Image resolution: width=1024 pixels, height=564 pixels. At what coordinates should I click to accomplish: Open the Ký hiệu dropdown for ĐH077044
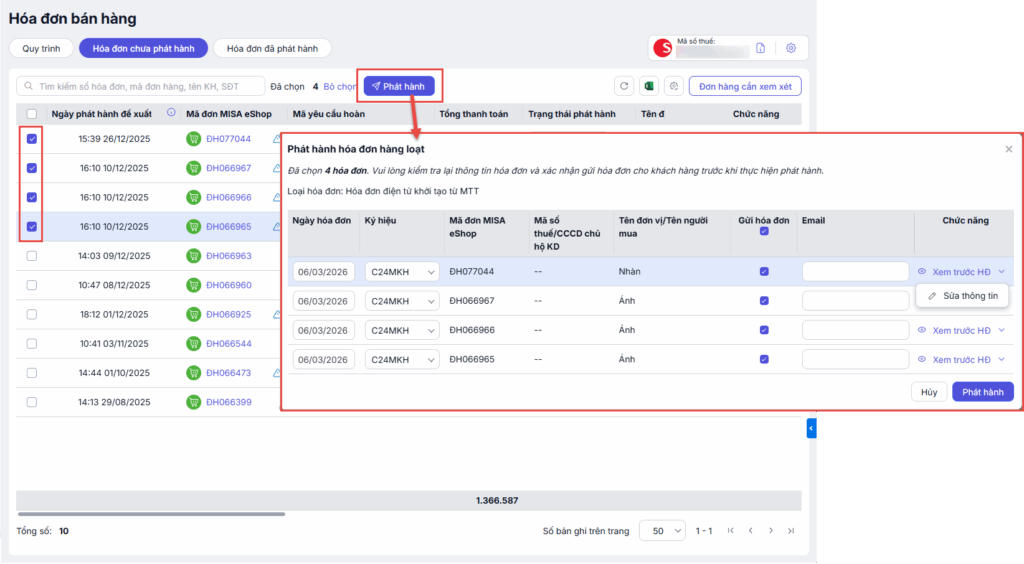click(402, 272)
